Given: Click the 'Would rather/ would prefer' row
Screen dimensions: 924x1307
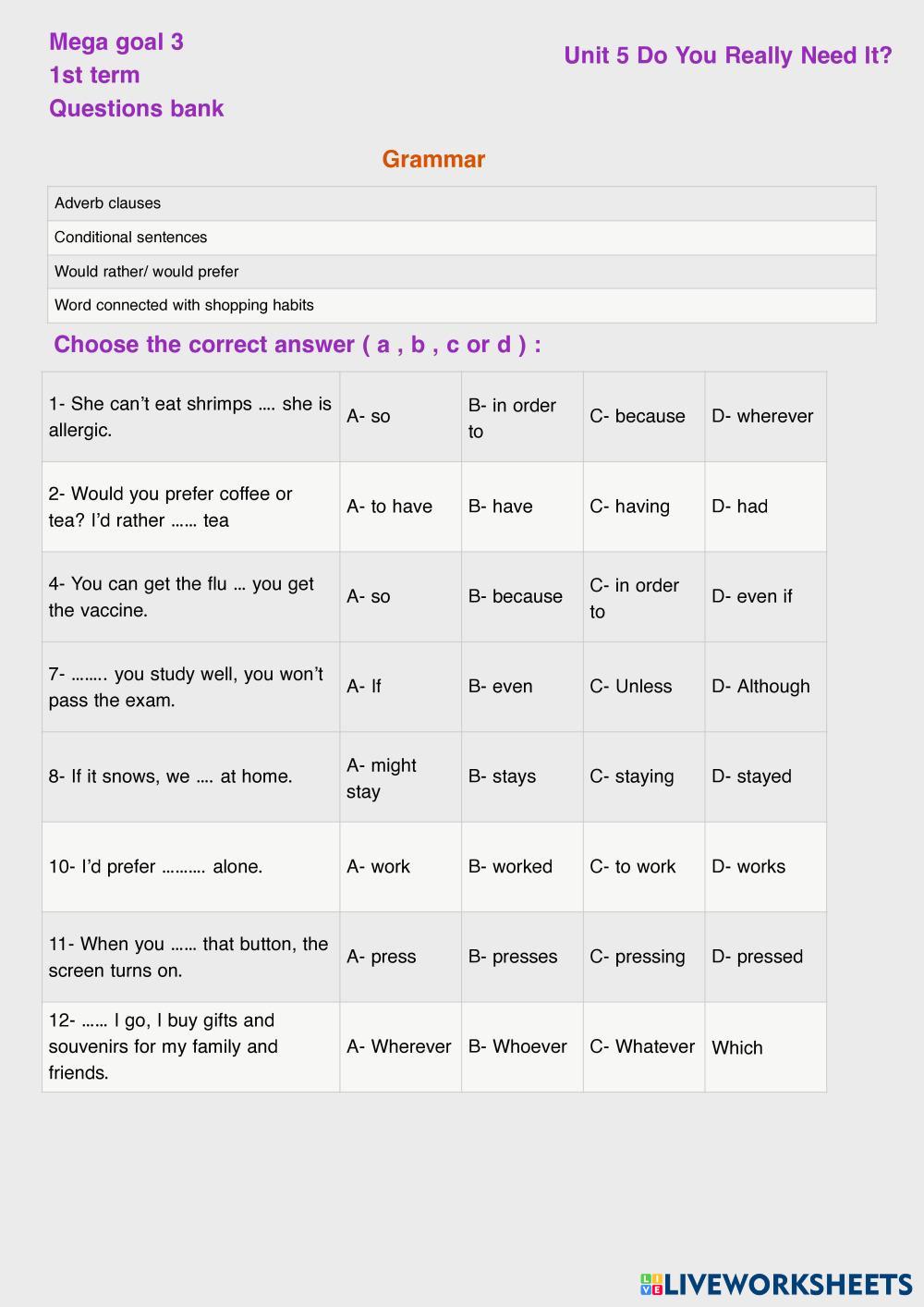Looking at the screenshot, I should (x=147, y=272).
